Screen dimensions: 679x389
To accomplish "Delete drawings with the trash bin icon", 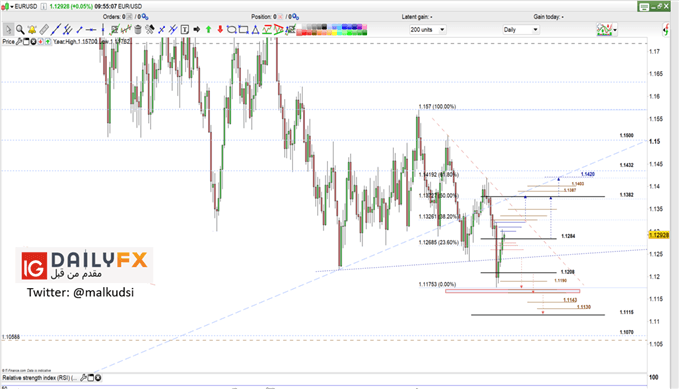I will (x=138, y=30).
